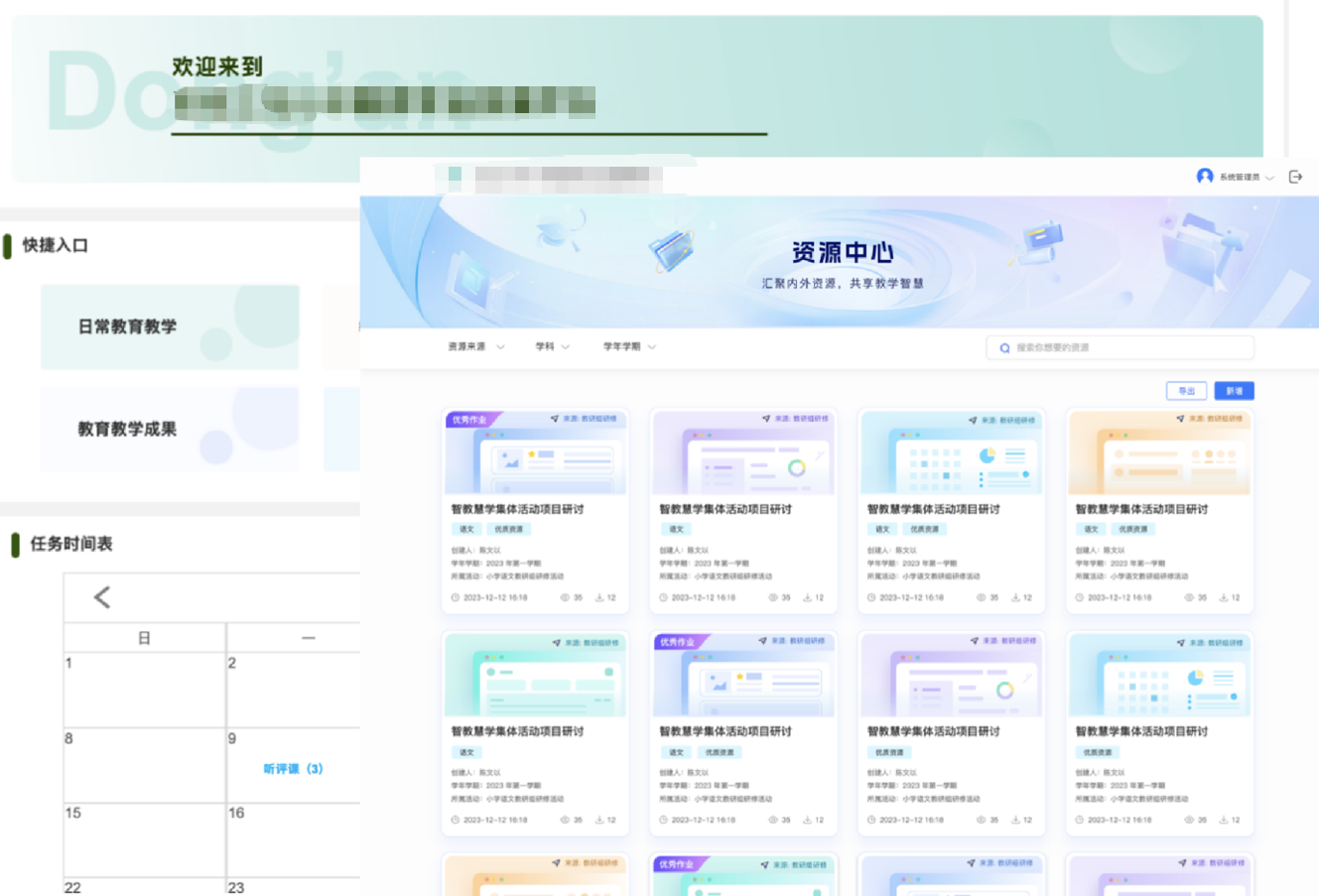Click the download icon on the green-thumbnail card
The height and width of the screenshot is (896, 1319).
pos(599,820)
